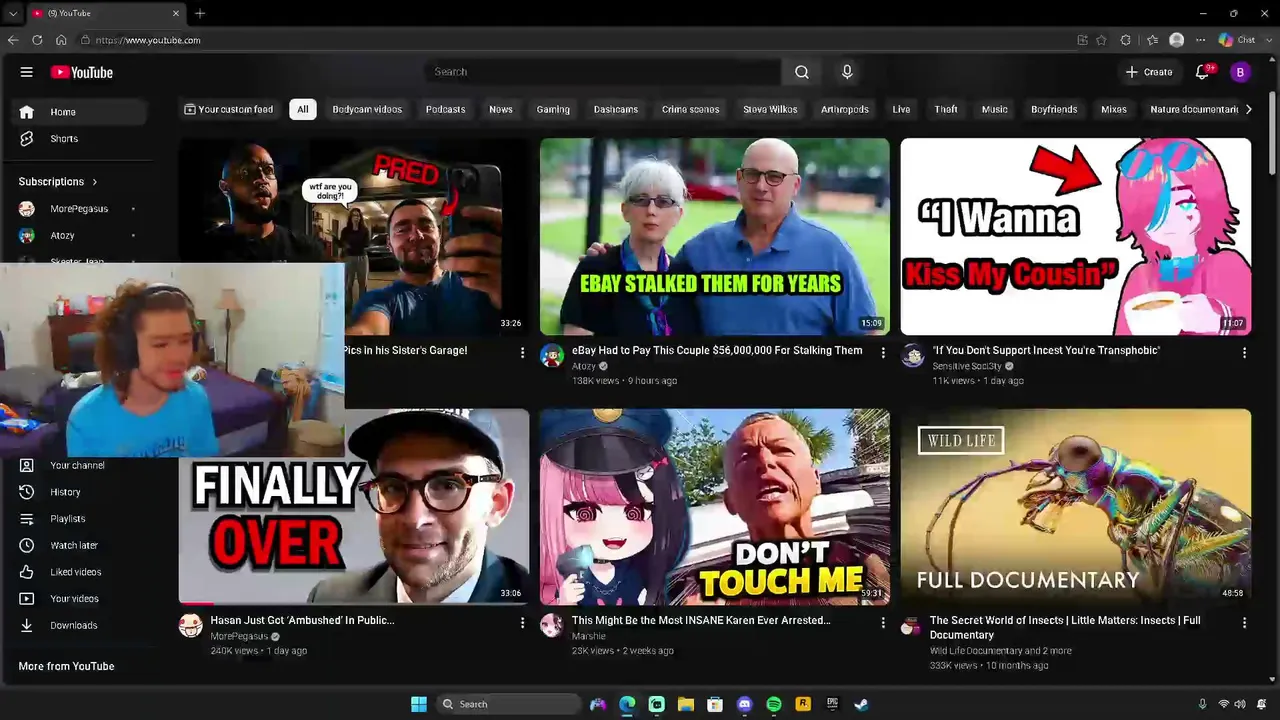Expand the Subscriptions section
This screenshot has width=1280, height=720.
point(58,182)
